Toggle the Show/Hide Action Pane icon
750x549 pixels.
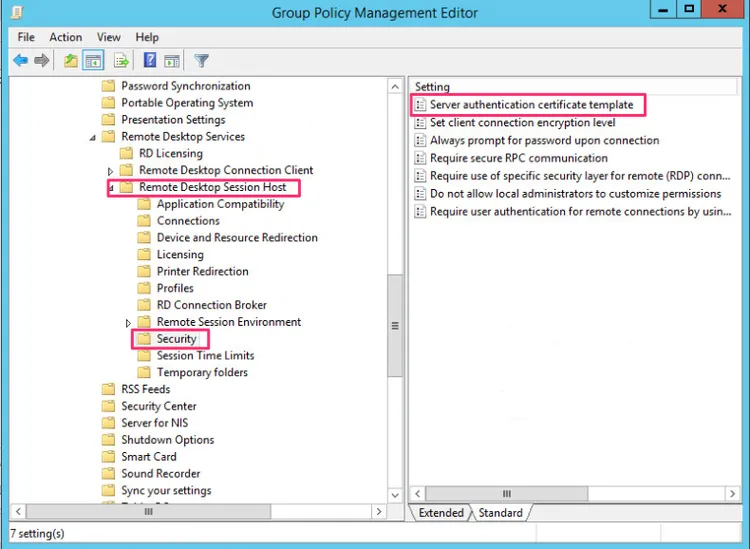[172, 61]
